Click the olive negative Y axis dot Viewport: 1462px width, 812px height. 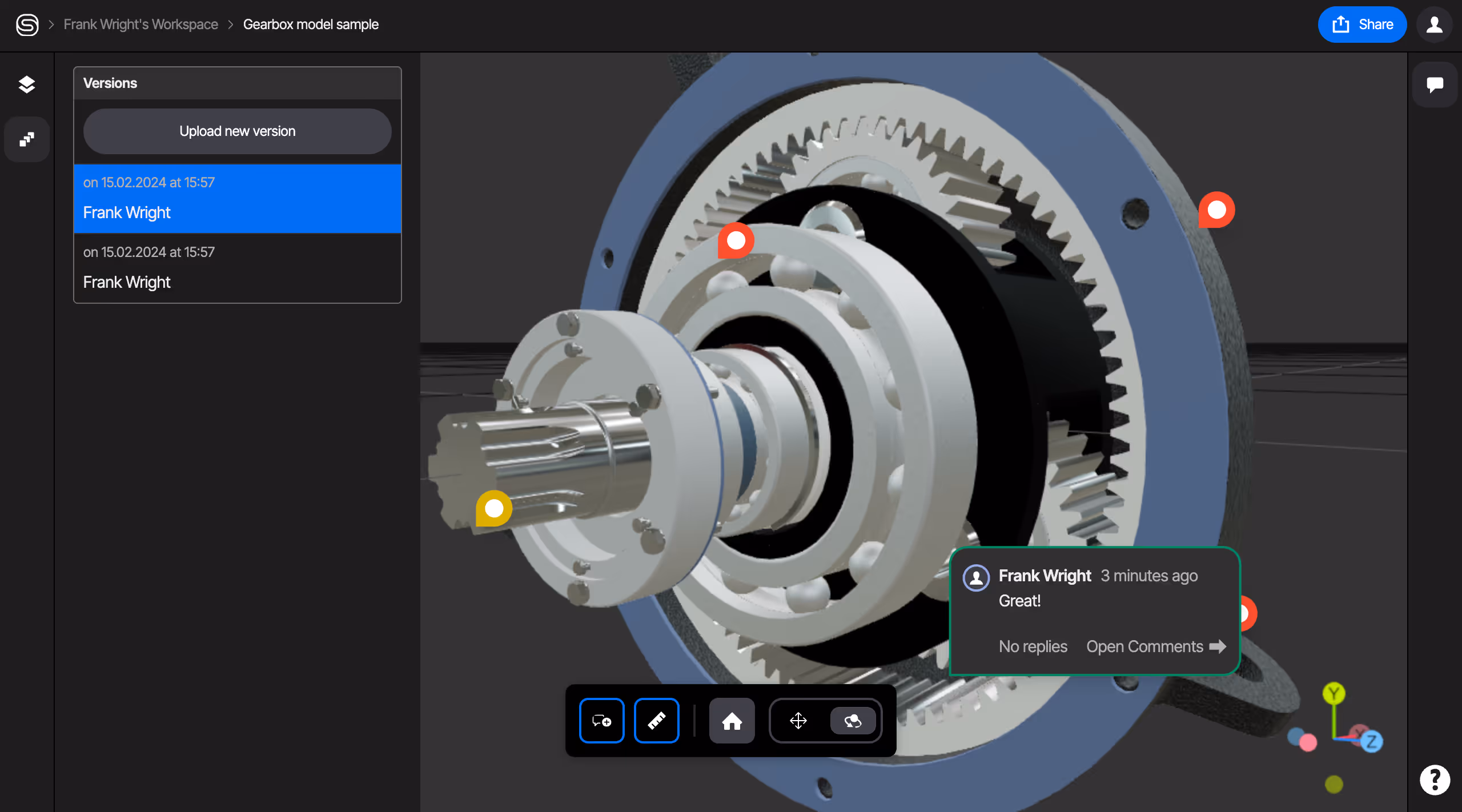(x=1334, y=784)
